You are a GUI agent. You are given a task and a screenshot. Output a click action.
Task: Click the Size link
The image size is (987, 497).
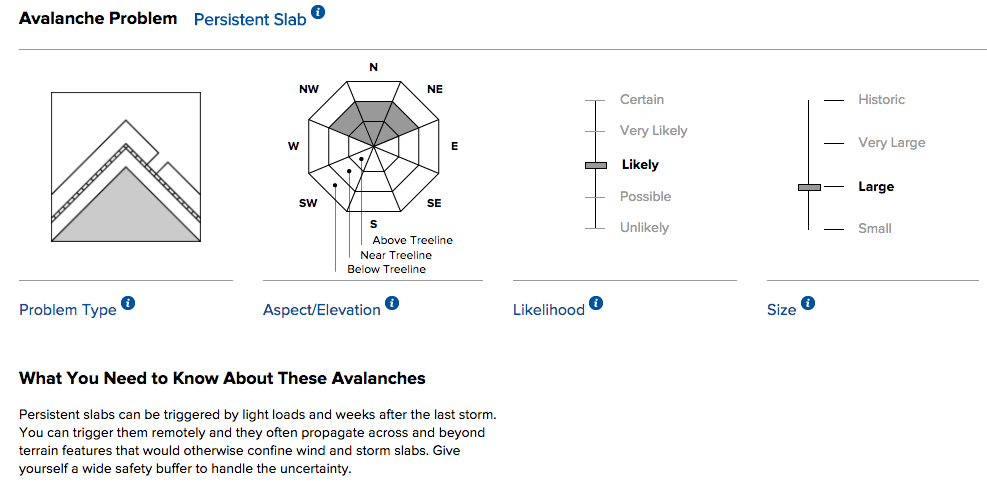tap(782, 310)
